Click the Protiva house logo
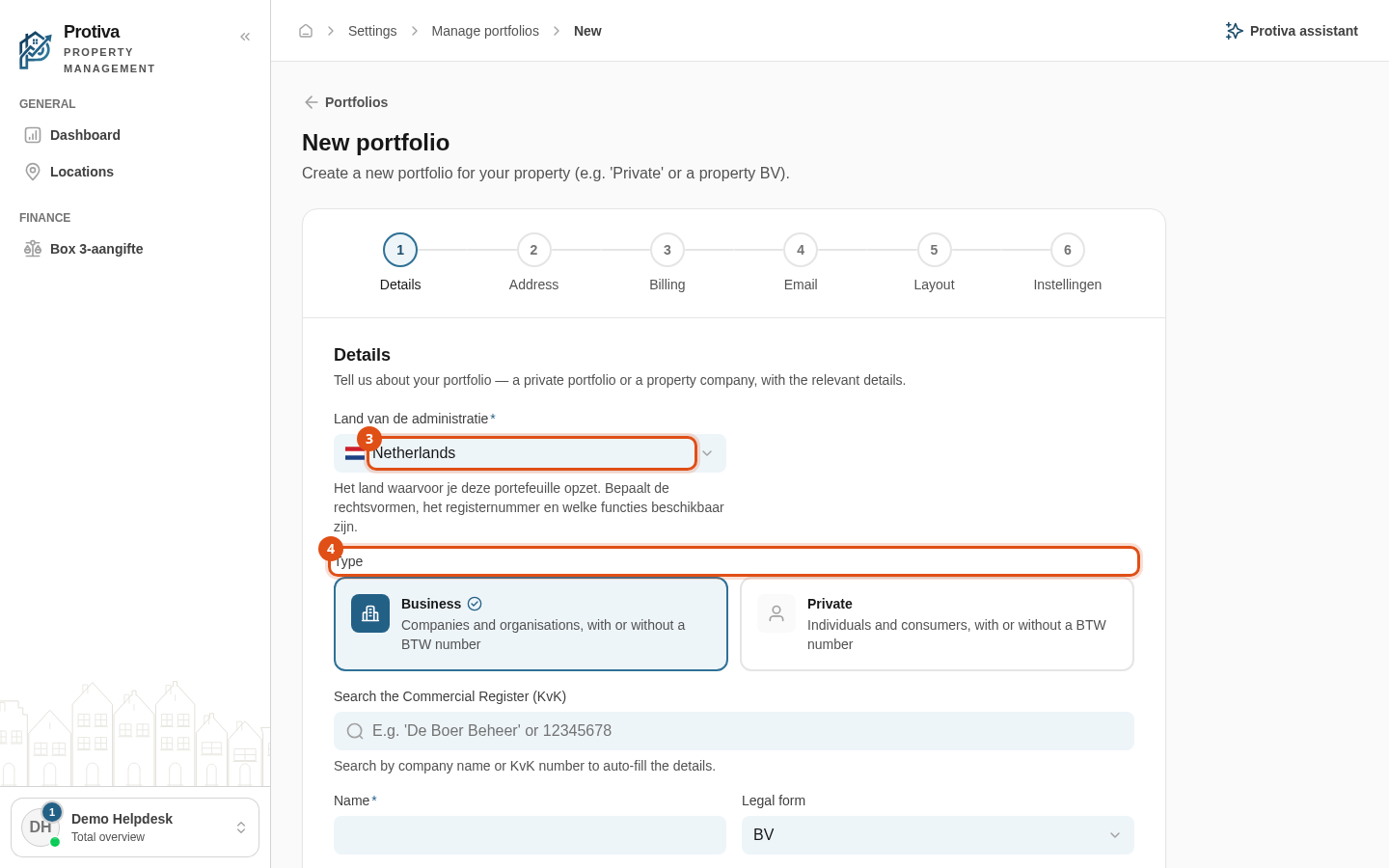 [36, 49]
